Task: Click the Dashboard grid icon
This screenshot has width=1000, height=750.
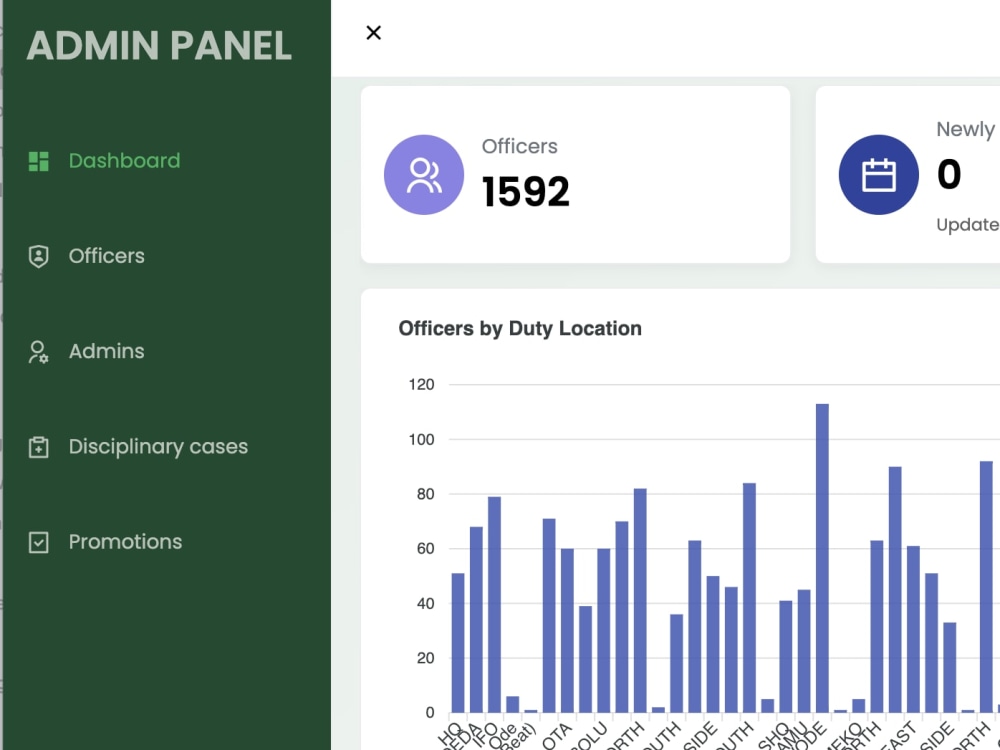Action: click(x=38, y=161)
